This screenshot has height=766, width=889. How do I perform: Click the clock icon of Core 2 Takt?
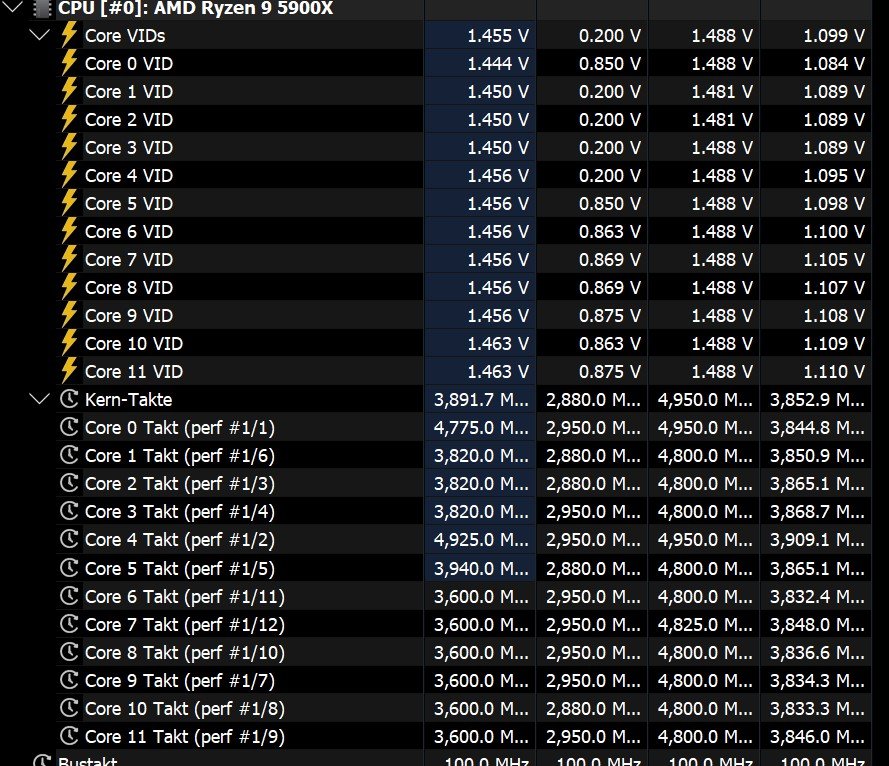click(69, 483)
